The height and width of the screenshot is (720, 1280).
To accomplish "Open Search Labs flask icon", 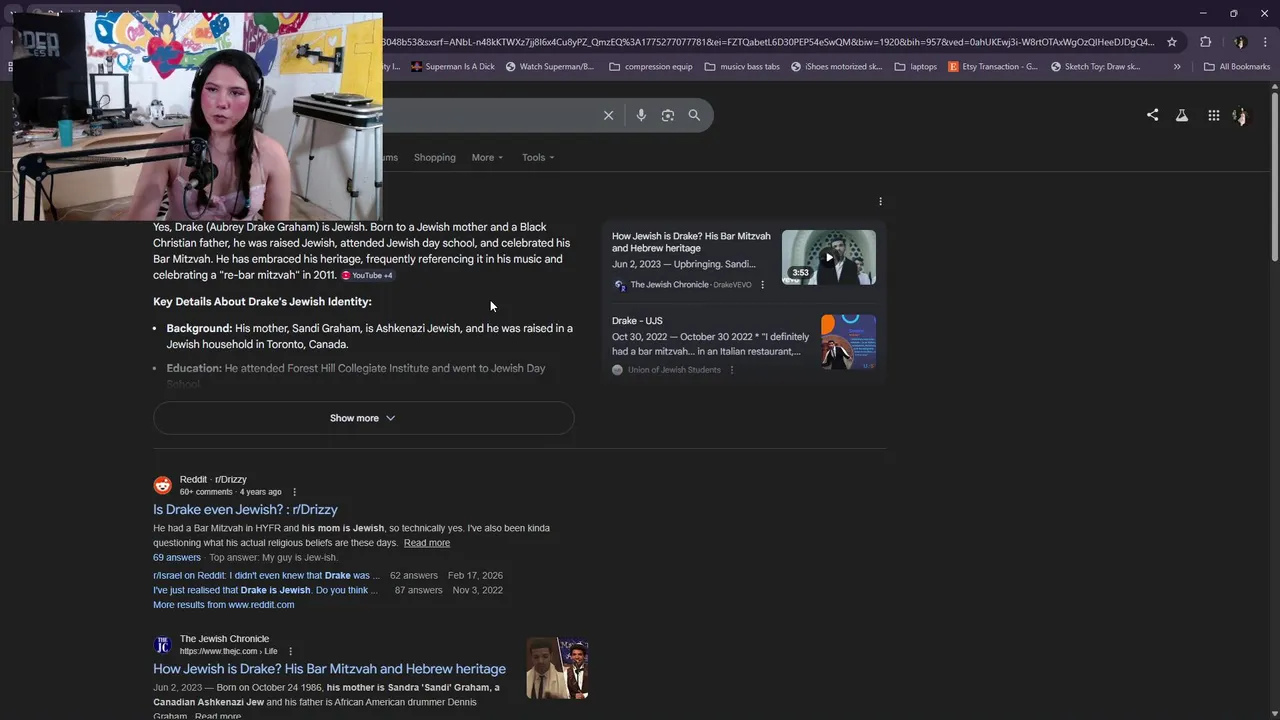I will point(1182,115).
